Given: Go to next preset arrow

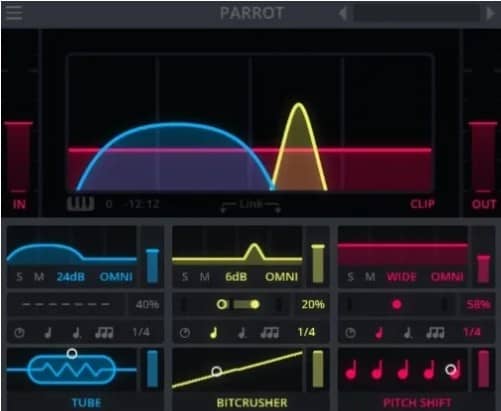Looking at the screenshot, I should pos(490,14).
